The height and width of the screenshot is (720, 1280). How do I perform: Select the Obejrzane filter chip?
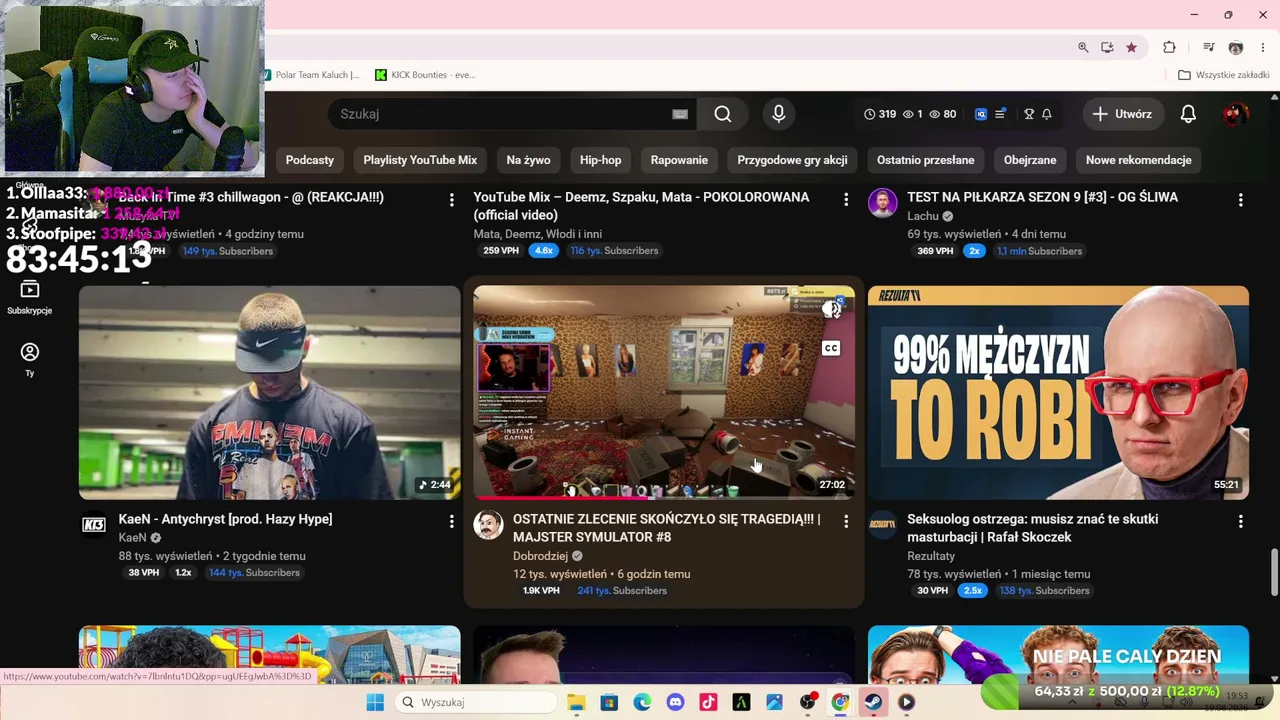pyautogui.click(x=1030, y=160)
